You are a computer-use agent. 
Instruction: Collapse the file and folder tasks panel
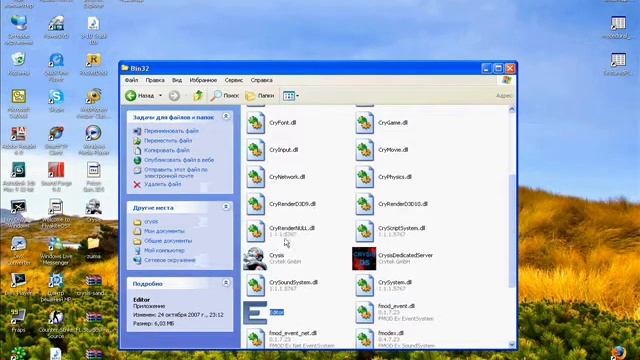pos(226,117)
